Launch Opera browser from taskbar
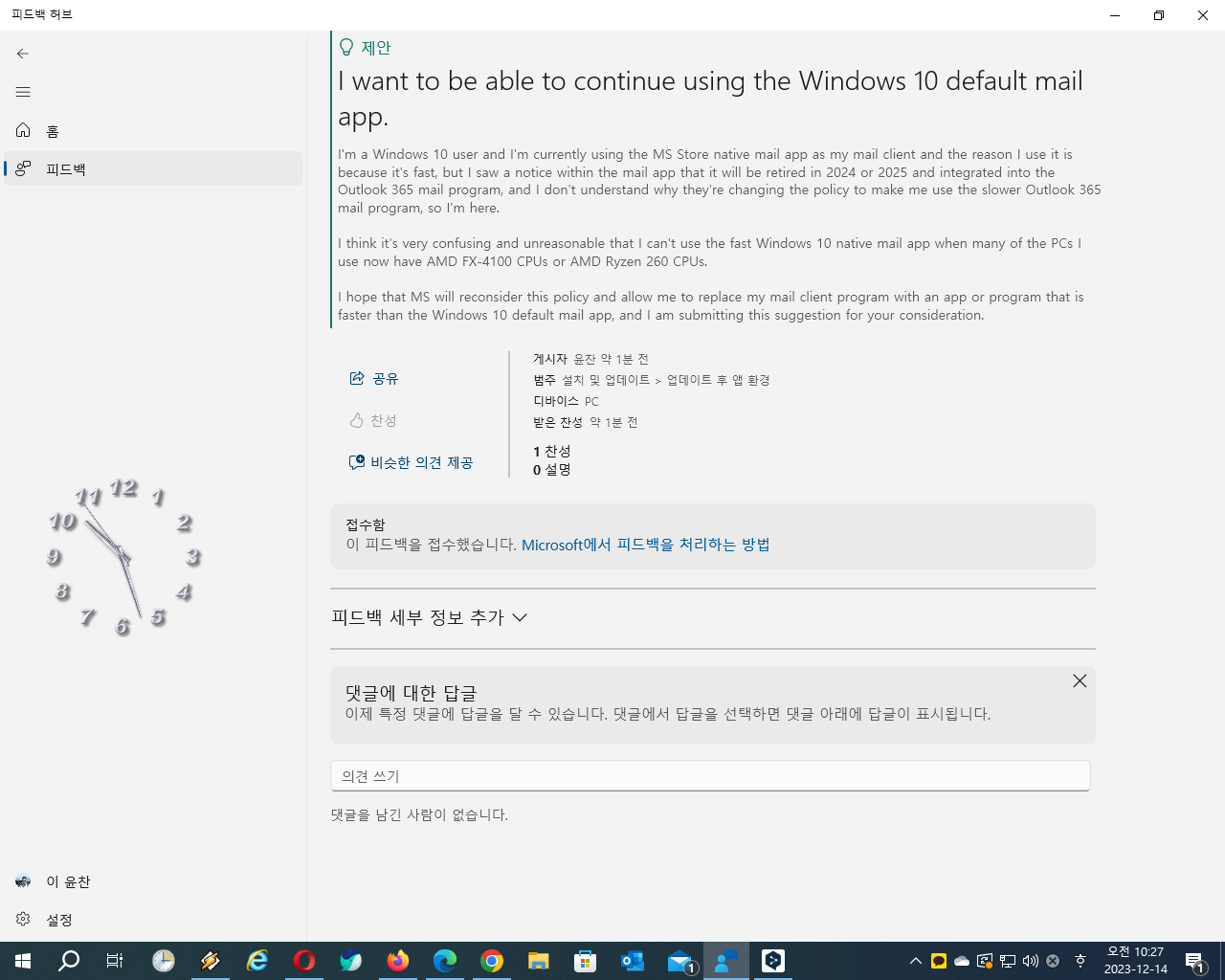 [304, 961]
